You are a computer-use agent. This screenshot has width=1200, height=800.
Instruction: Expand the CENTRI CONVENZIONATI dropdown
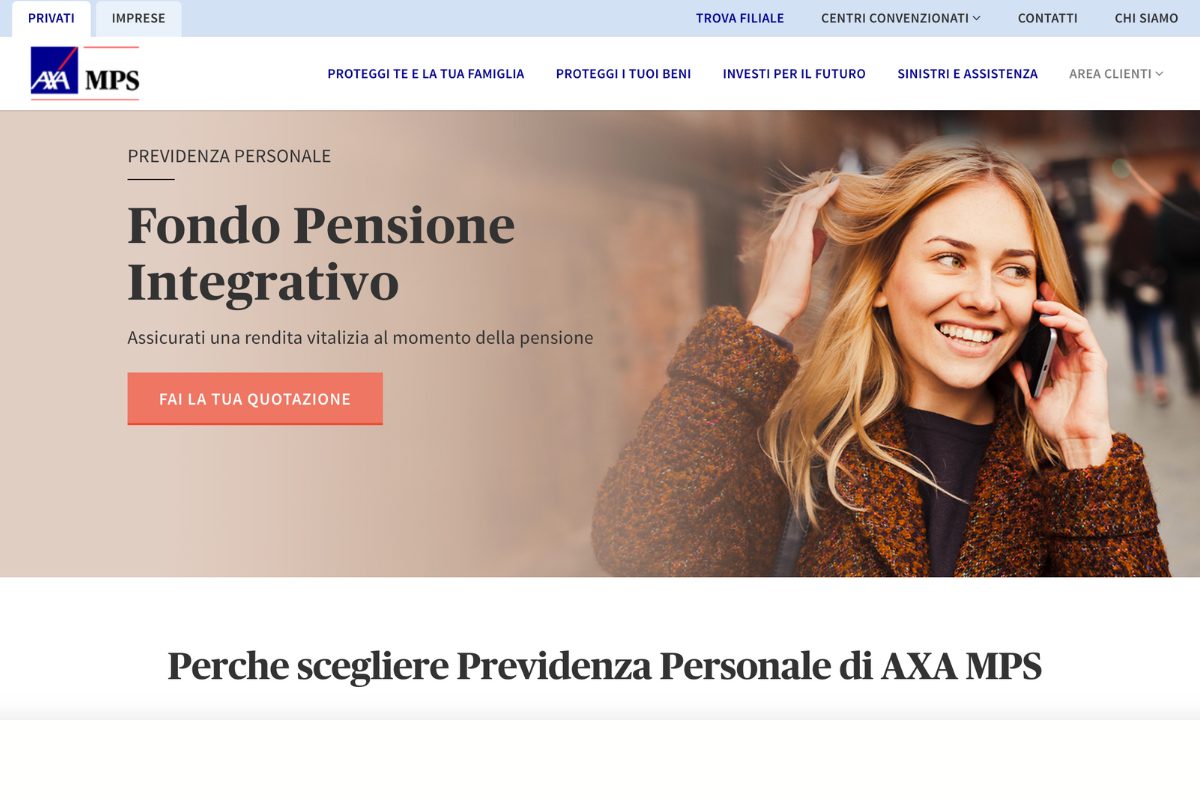coord(900,18)
